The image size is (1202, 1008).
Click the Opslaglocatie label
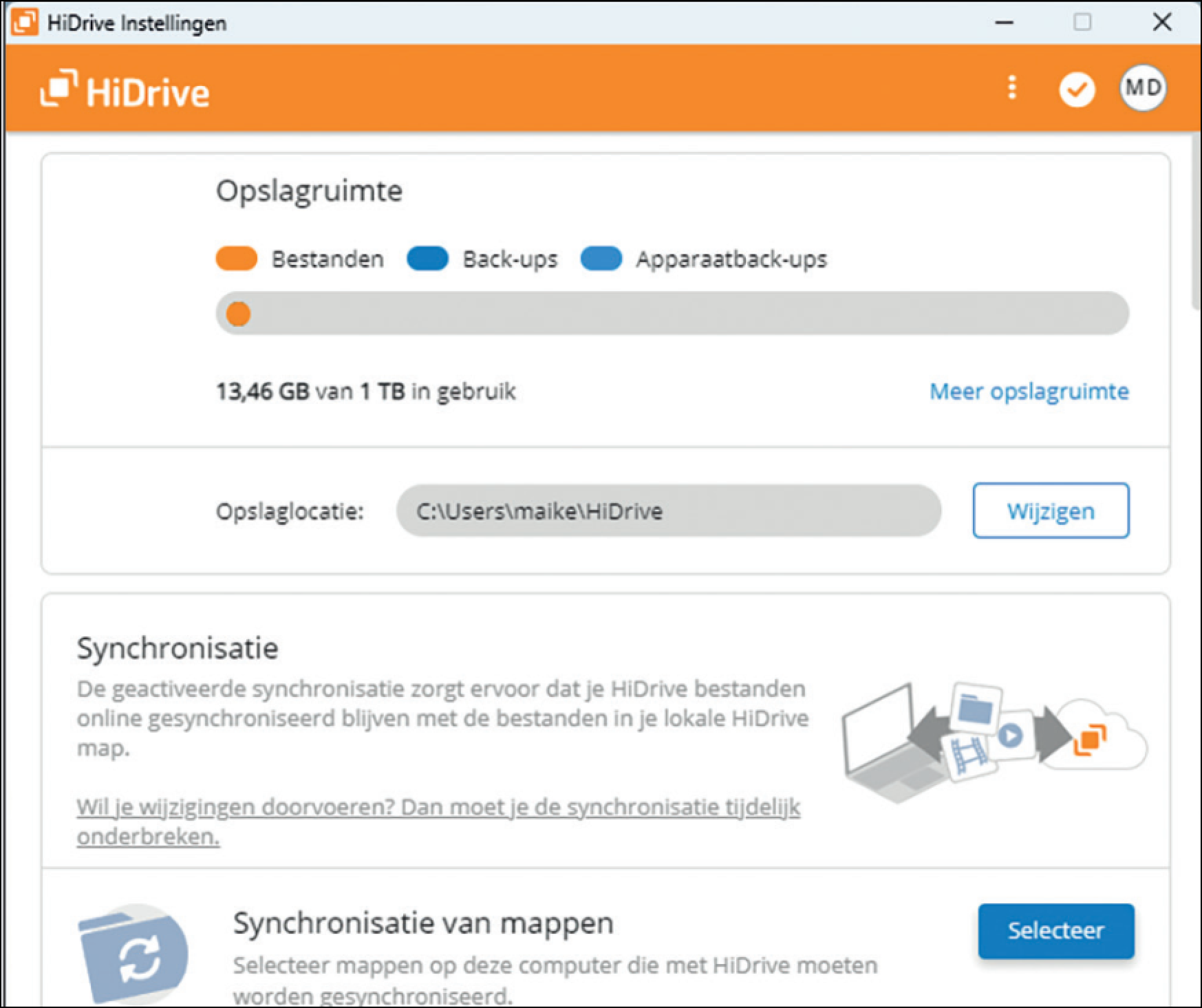pos(290,511)
